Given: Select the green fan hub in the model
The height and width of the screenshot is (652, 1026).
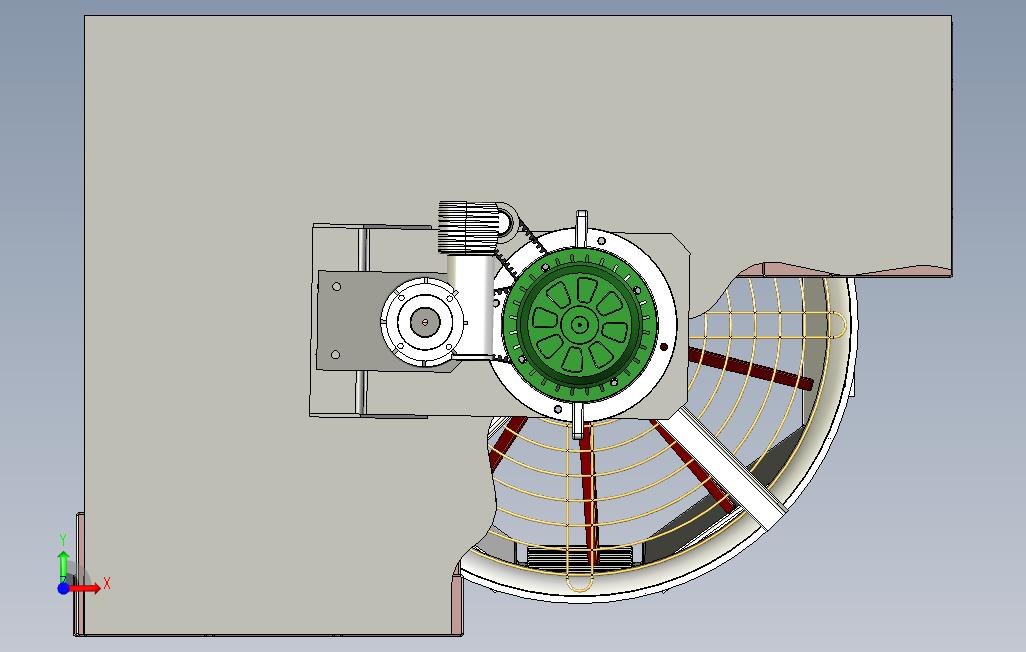Looking at the screenshot, I should click(580, 324).
